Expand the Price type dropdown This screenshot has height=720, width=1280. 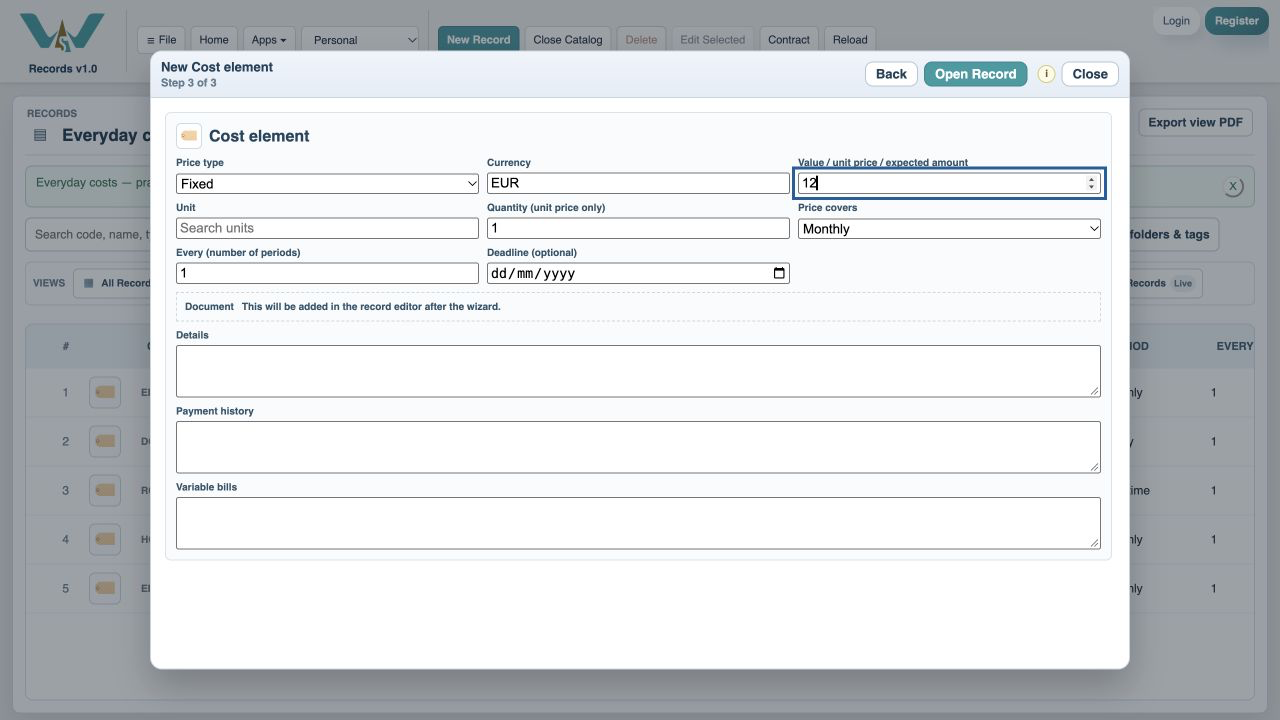(328, 184)
